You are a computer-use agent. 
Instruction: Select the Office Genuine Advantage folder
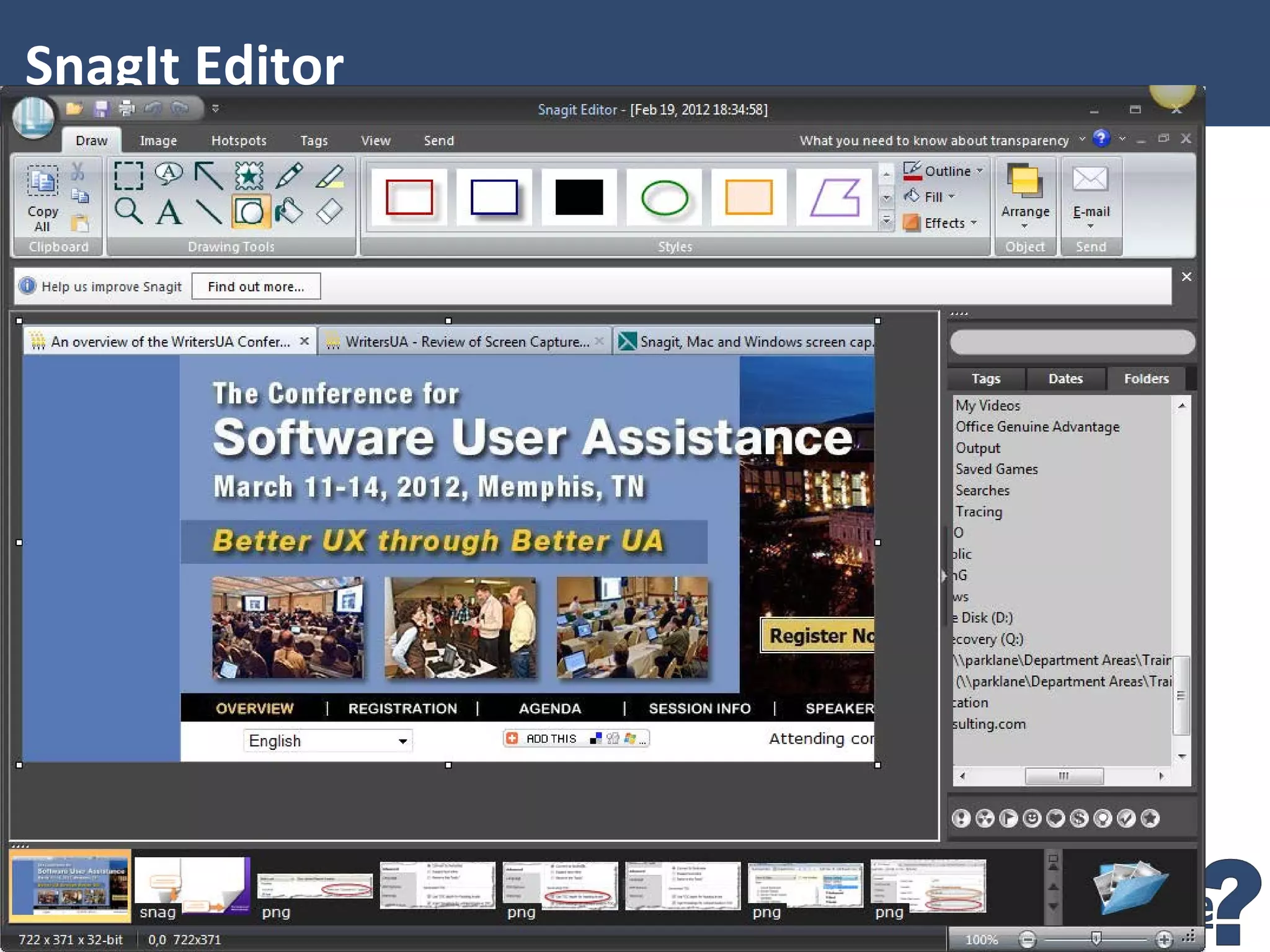click(x=1037, y=426)
